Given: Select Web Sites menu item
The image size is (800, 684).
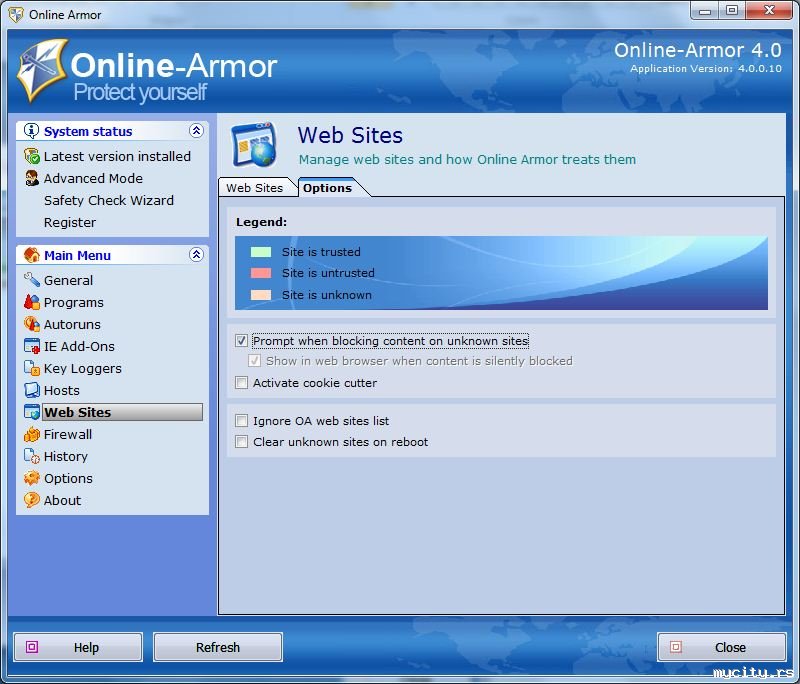Looking at the screenshot, I should [122, 412].
